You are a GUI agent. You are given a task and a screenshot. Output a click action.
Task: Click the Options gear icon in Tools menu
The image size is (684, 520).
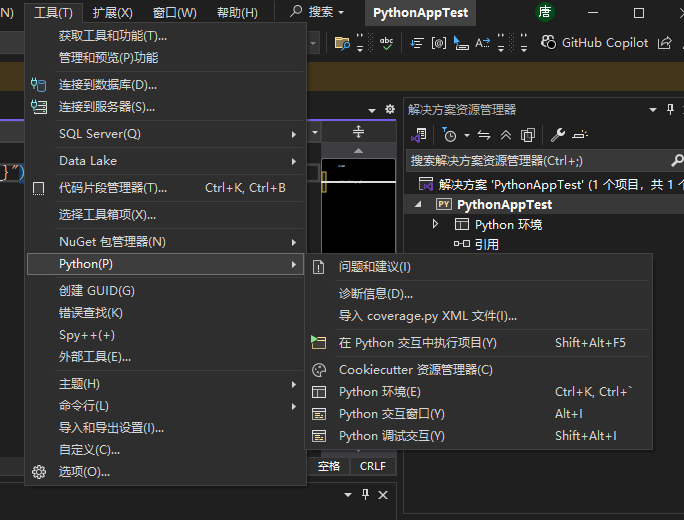(x=39, y=472)
